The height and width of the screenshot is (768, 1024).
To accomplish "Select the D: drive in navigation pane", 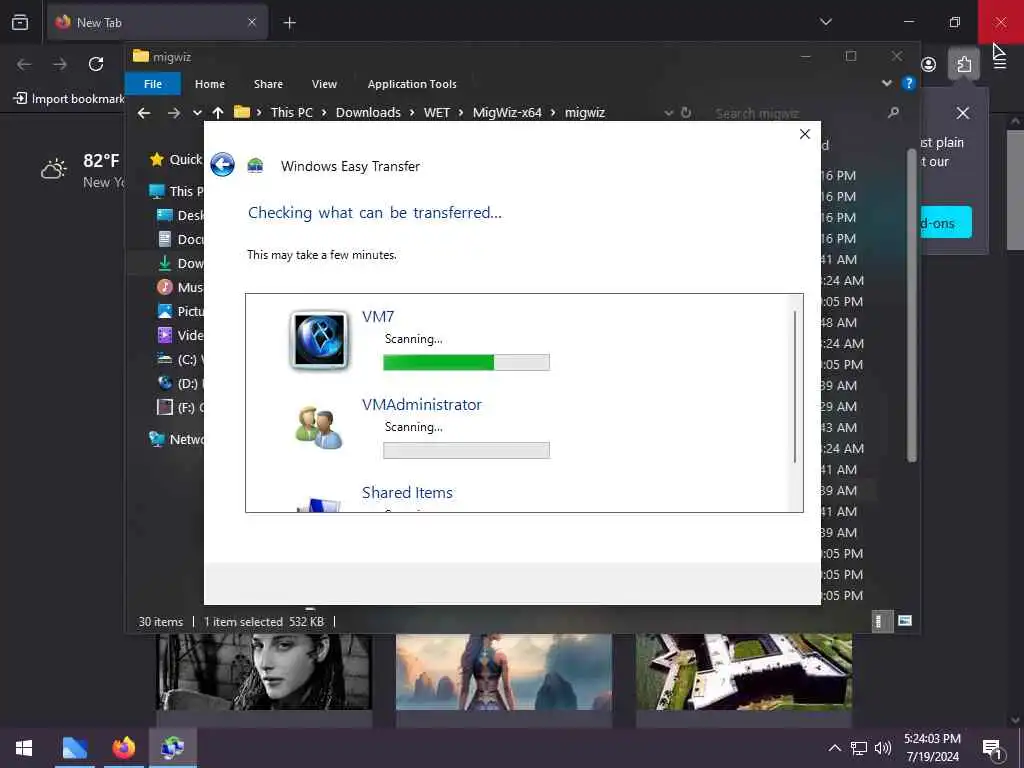I will coord(181,383).
